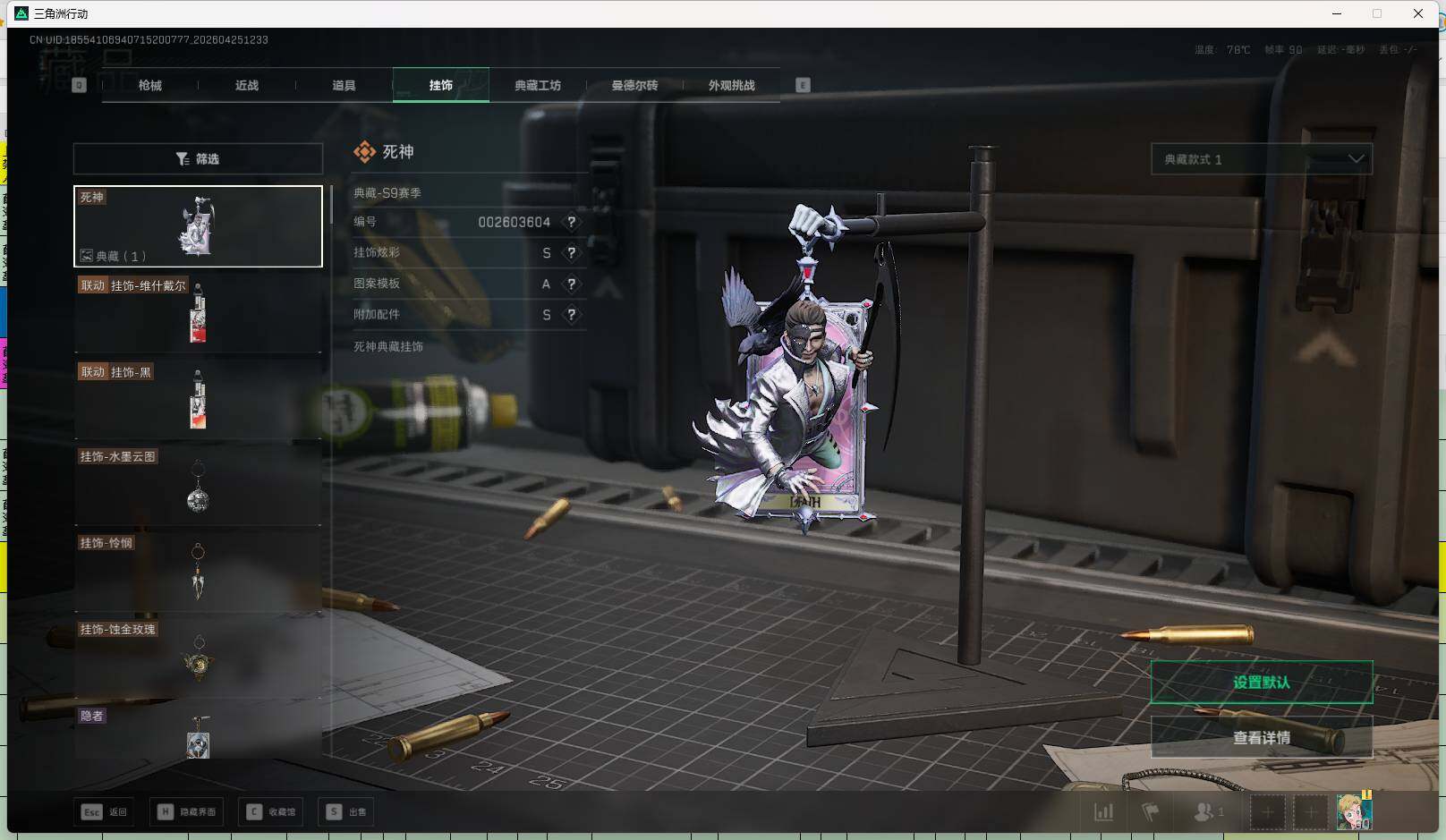
Task: Click the help icon beside 编号
Action: click(571, 222)
